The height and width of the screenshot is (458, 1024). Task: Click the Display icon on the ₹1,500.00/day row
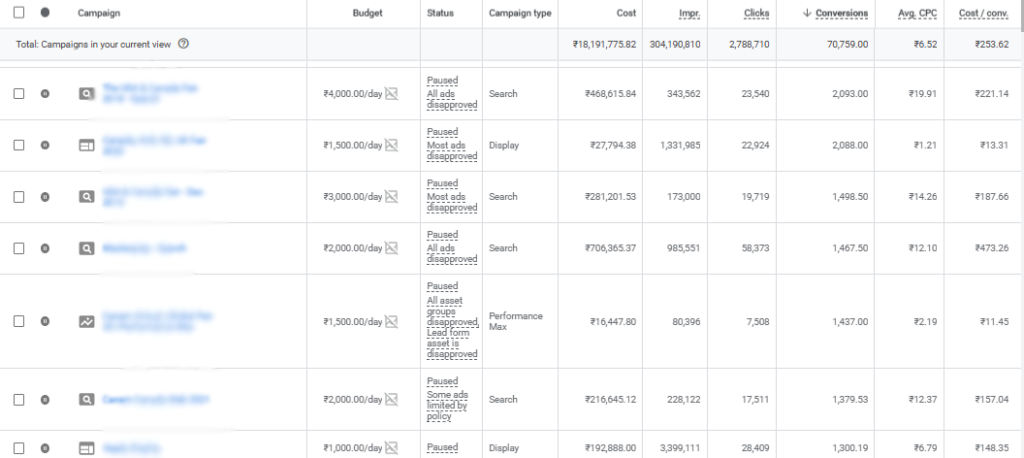pos(87,145)
